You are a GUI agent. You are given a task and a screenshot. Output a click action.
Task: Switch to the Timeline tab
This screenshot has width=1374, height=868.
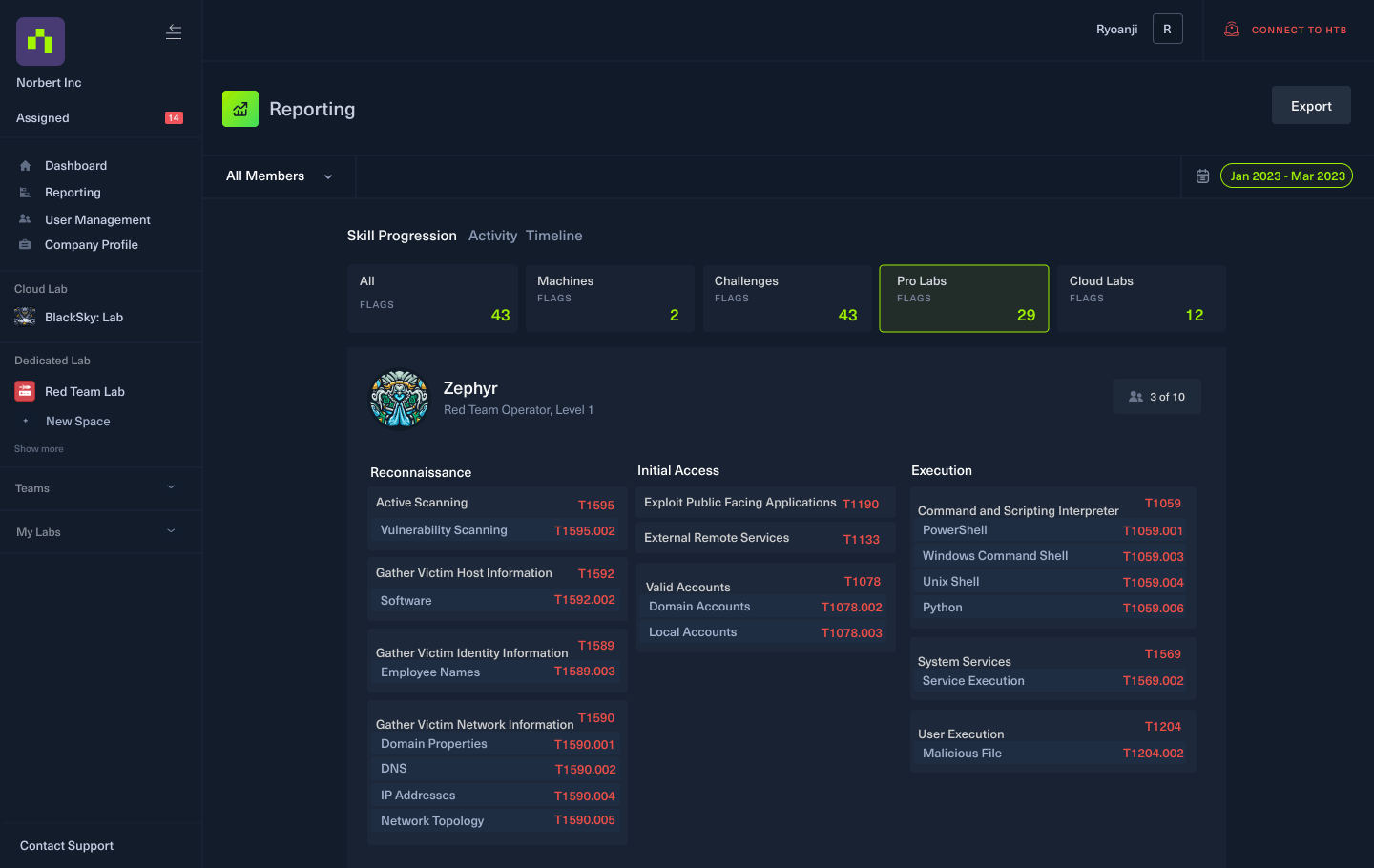pos(553,236)
